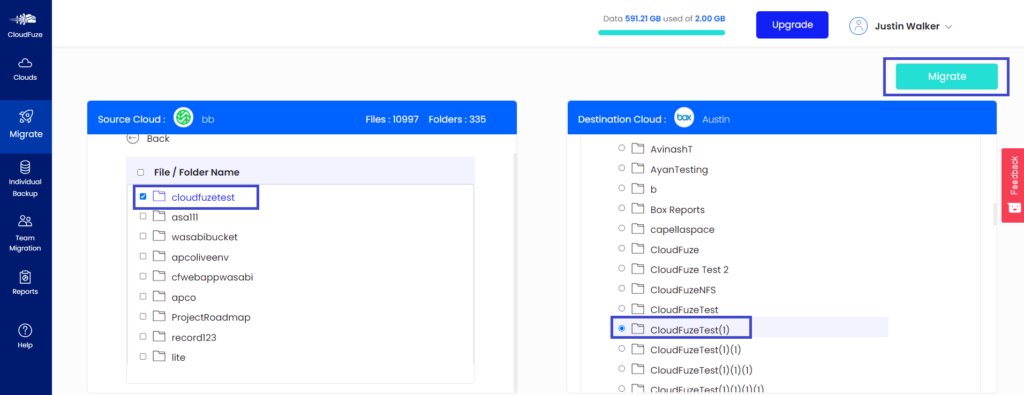Toggle the select-all File / Folder Name checkbox
The height and width of the screenshot is (395, 1024).
pyautogui.click(x=140, y=172)
